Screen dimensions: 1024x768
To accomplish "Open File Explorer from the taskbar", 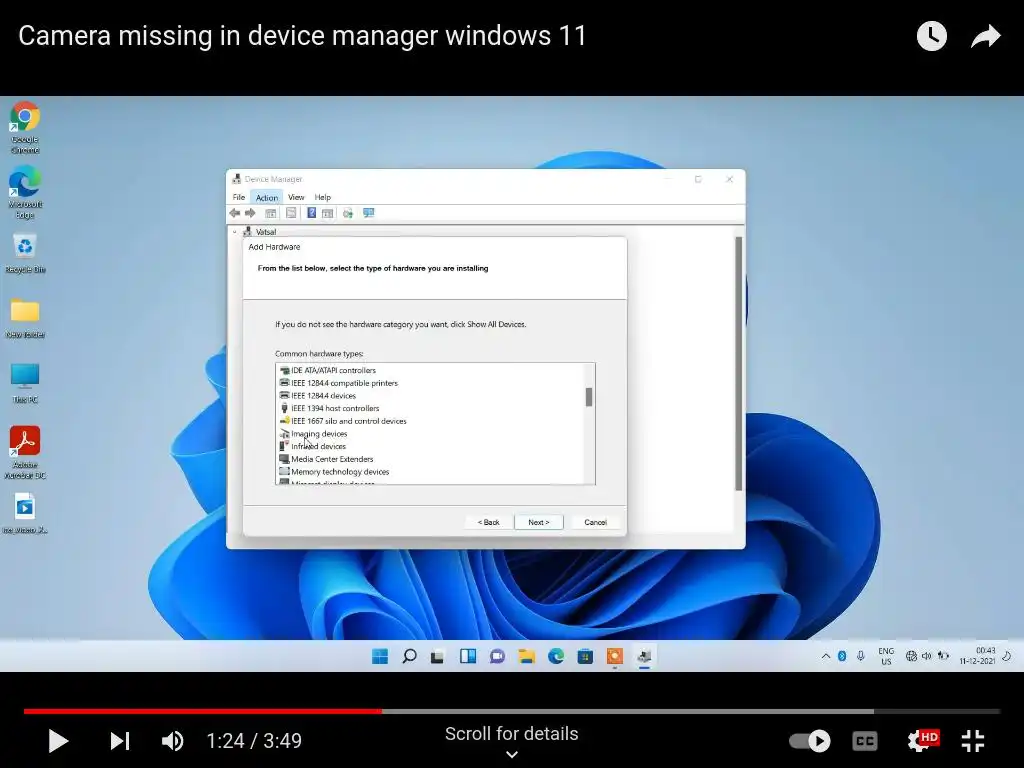I will [526, 656].
